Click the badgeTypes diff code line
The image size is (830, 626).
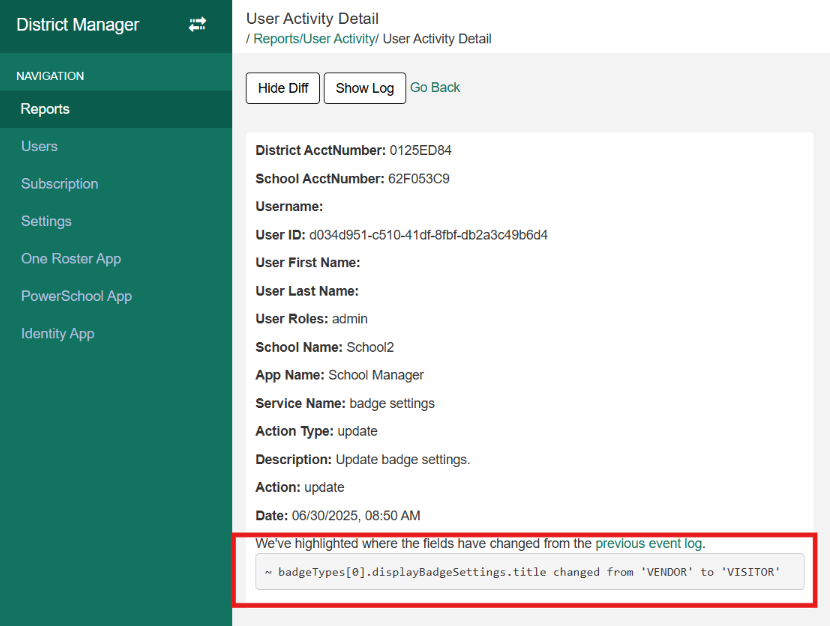[x=530, y=571]
